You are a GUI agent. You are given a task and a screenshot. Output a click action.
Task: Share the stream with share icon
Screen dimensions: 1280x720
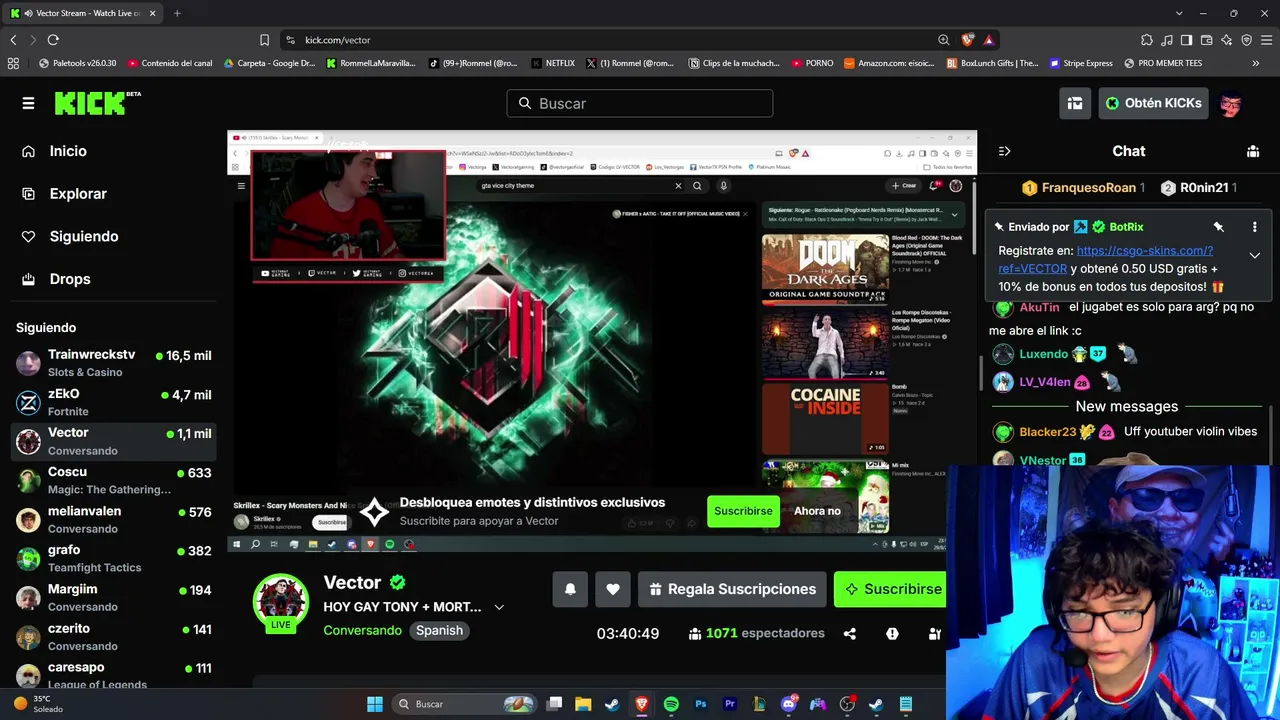click(850, 633)
